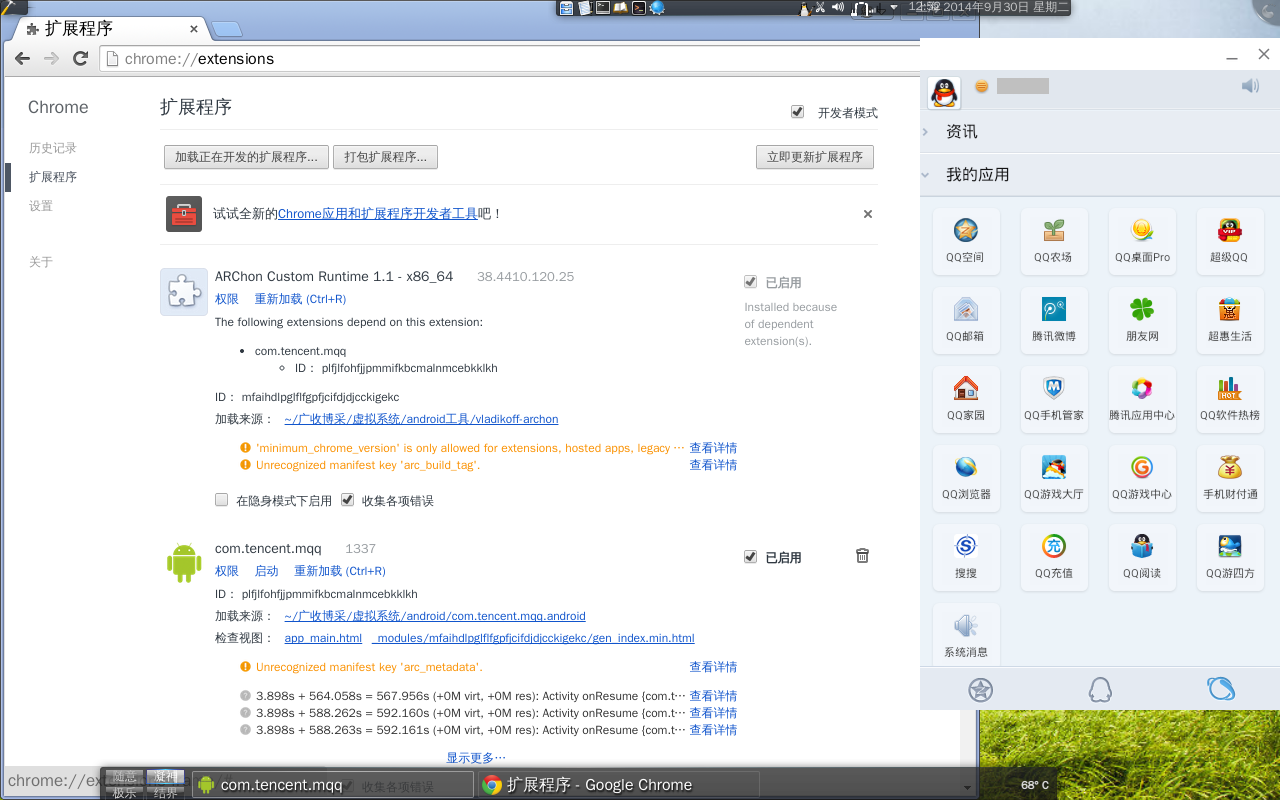
Task: Select the penguin contacts tab in QQ bottom bar
Action: tap(1100, 689)
